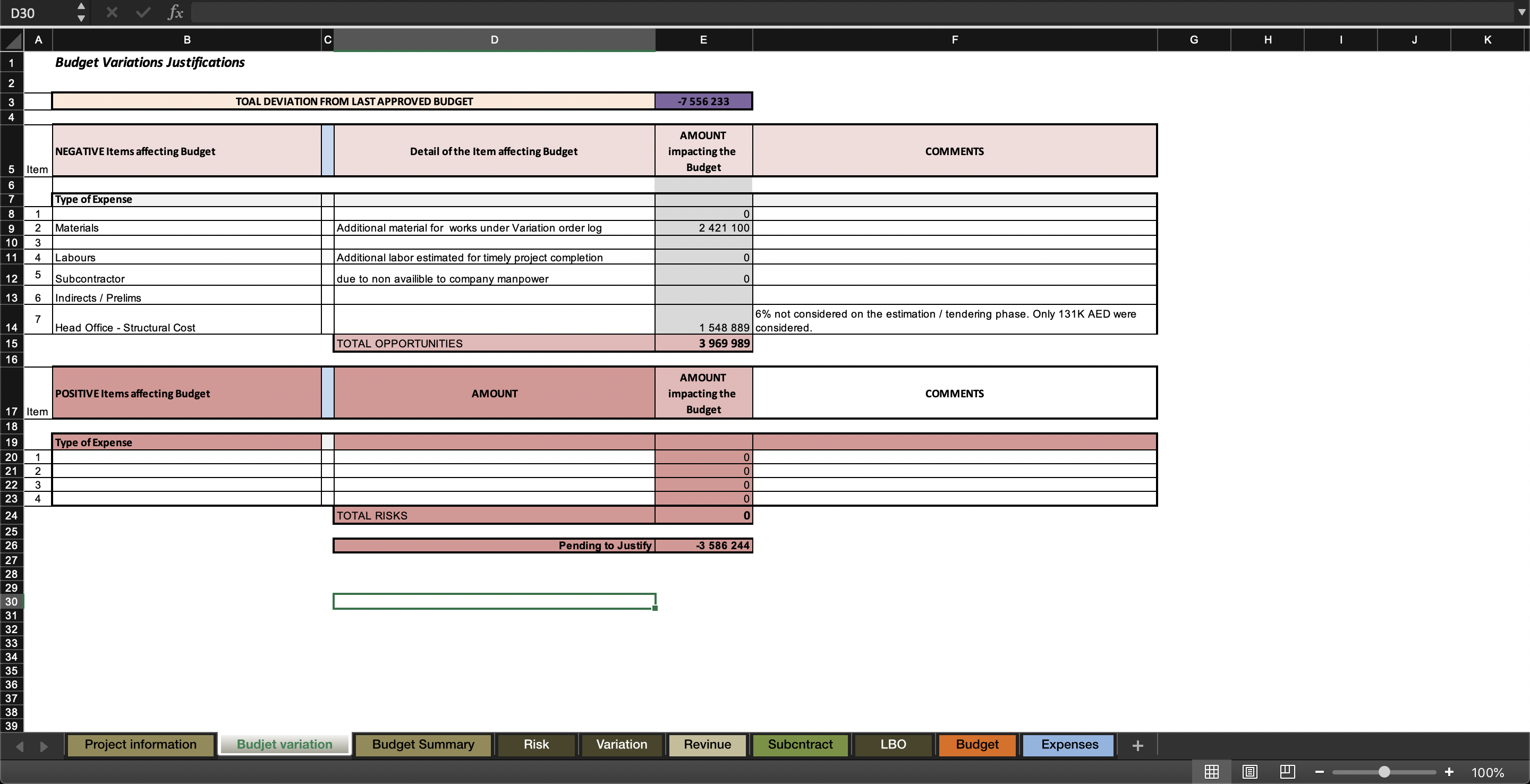Open the Subcntract sheet tab
This screenshot has width=1530, height=784.
coord(800,745)
